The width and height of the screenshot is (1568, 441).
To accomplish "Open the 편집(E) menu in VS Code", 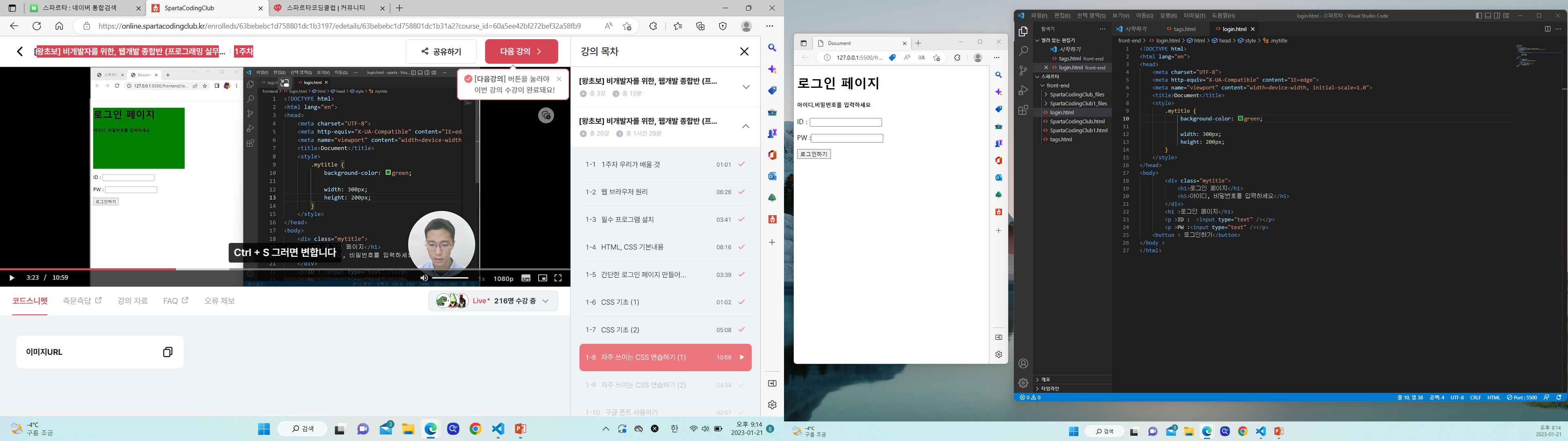I will [1062, 16].
